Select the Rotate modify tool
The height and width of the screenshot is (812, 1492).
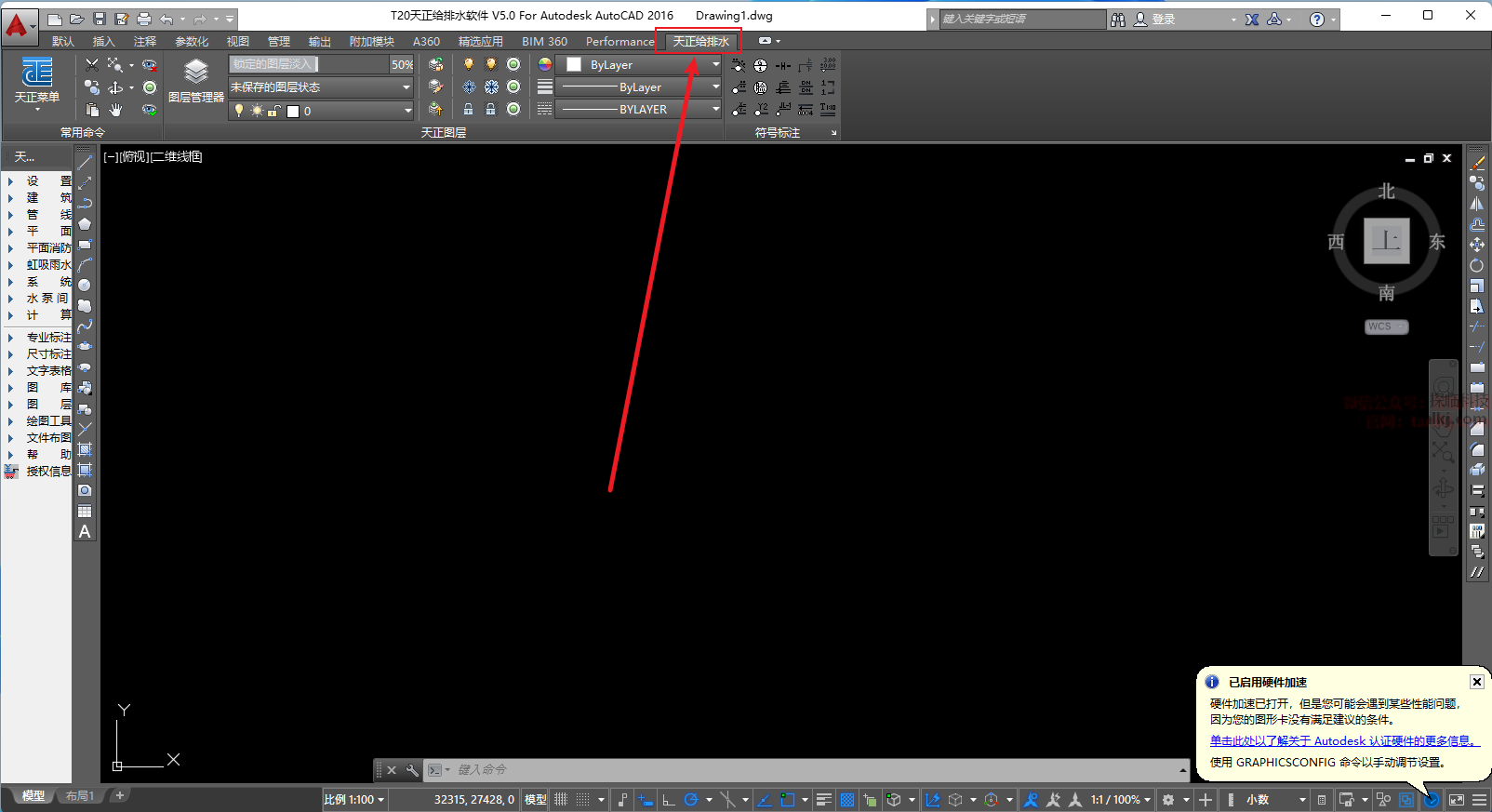click(1477, 265)
